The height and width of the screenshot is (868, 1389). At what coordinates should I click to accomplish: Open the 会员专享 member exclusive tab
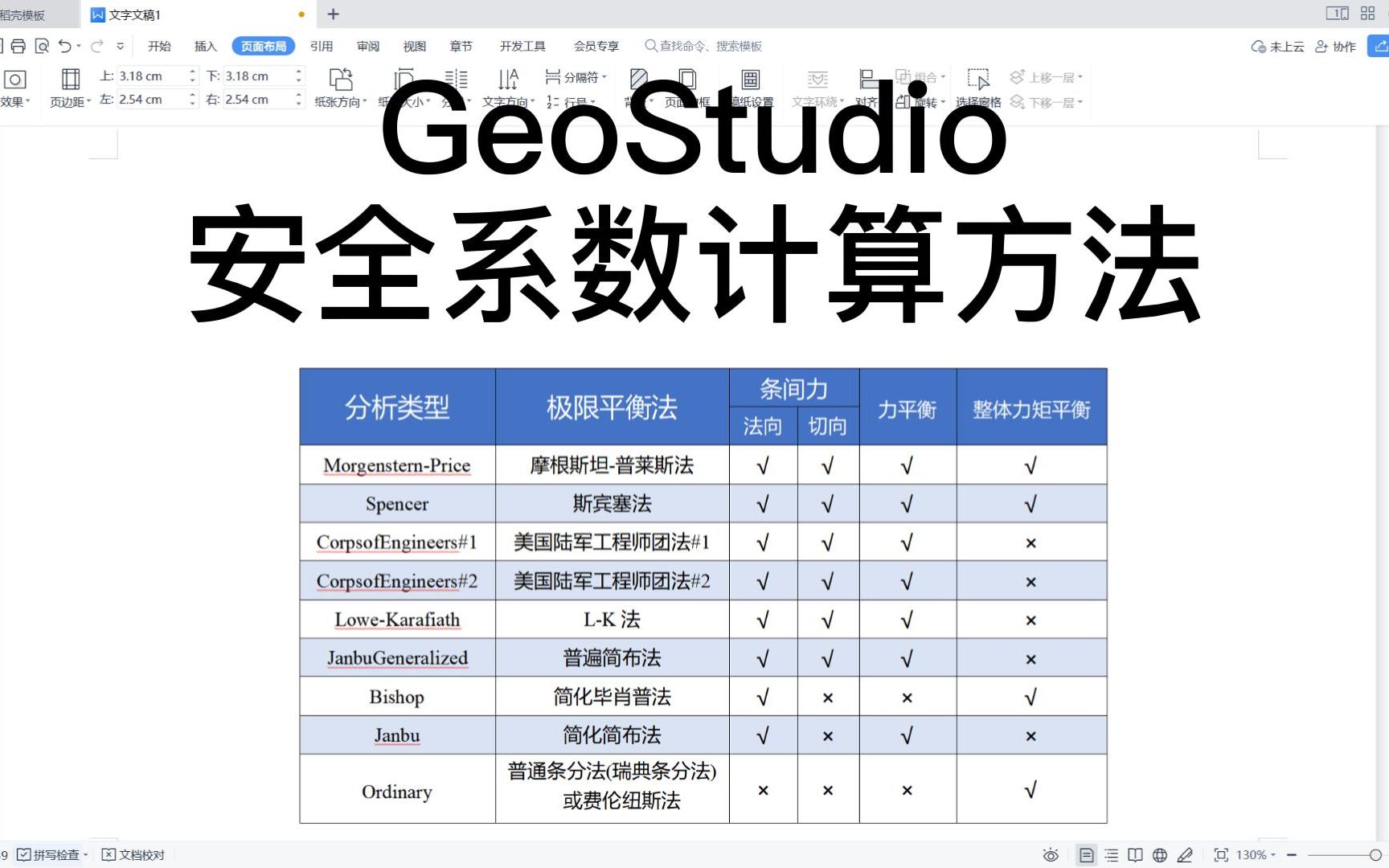(596, 46)
